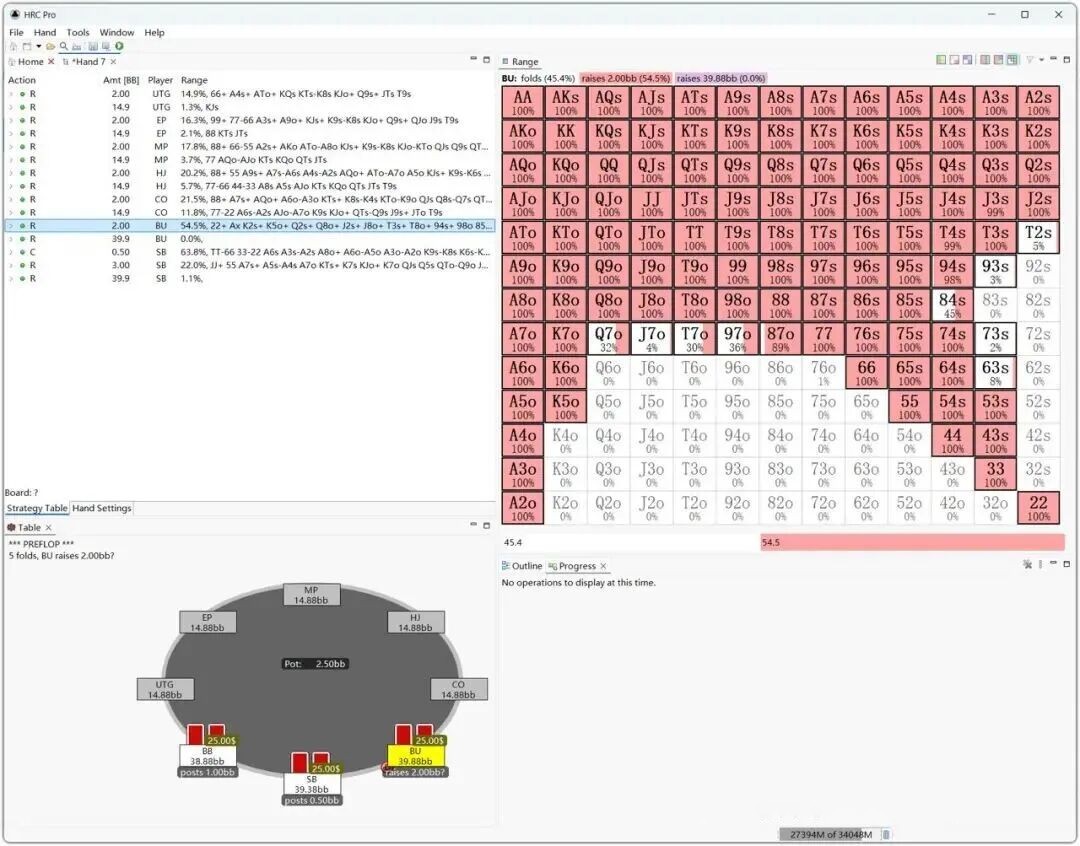Screen dimensions: 1080x846
Task: Open the Tools menu
Action: pyautogui.click(x=78, y=32)
